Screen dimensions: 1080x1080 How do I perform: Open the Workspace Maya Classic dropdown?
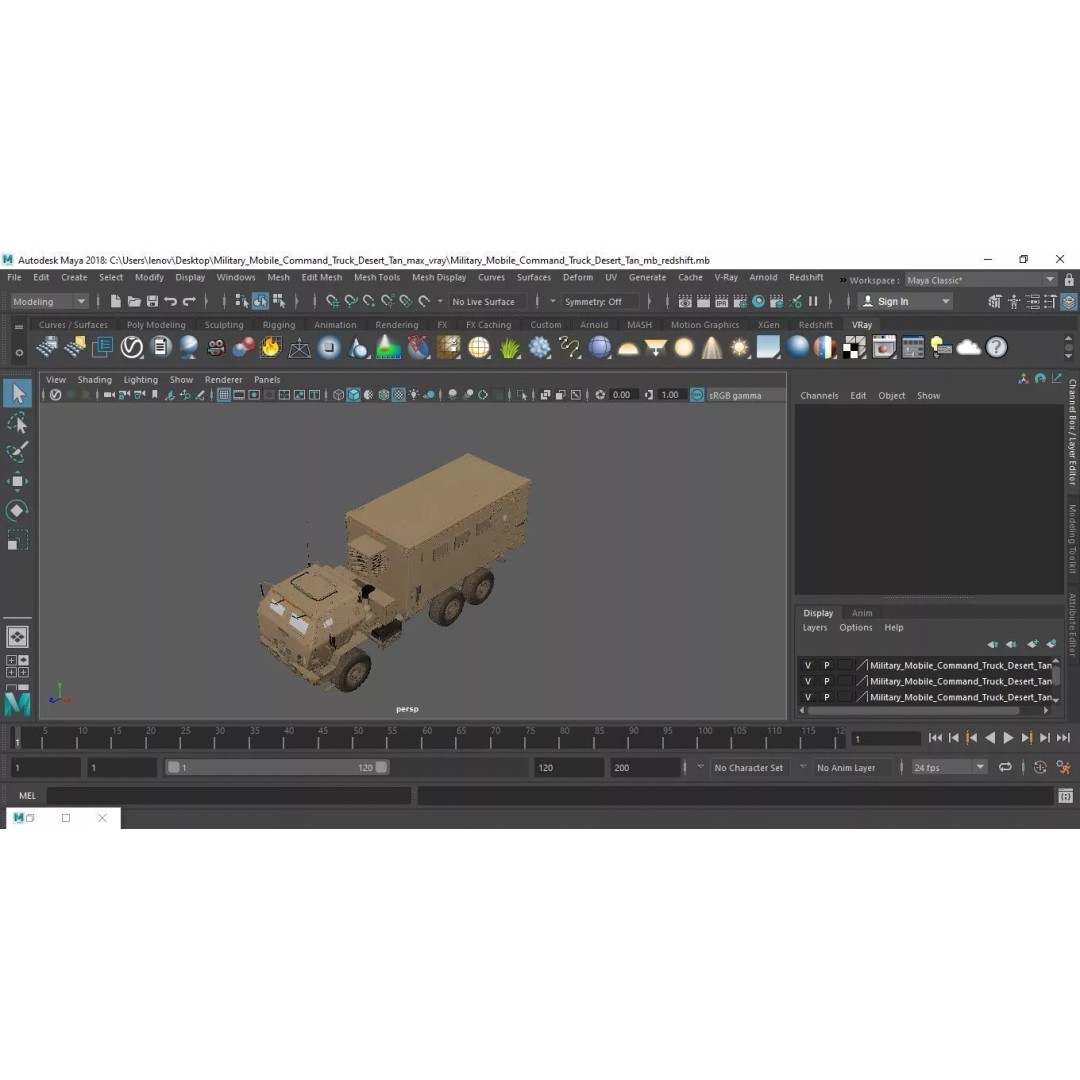pos(980,280)
